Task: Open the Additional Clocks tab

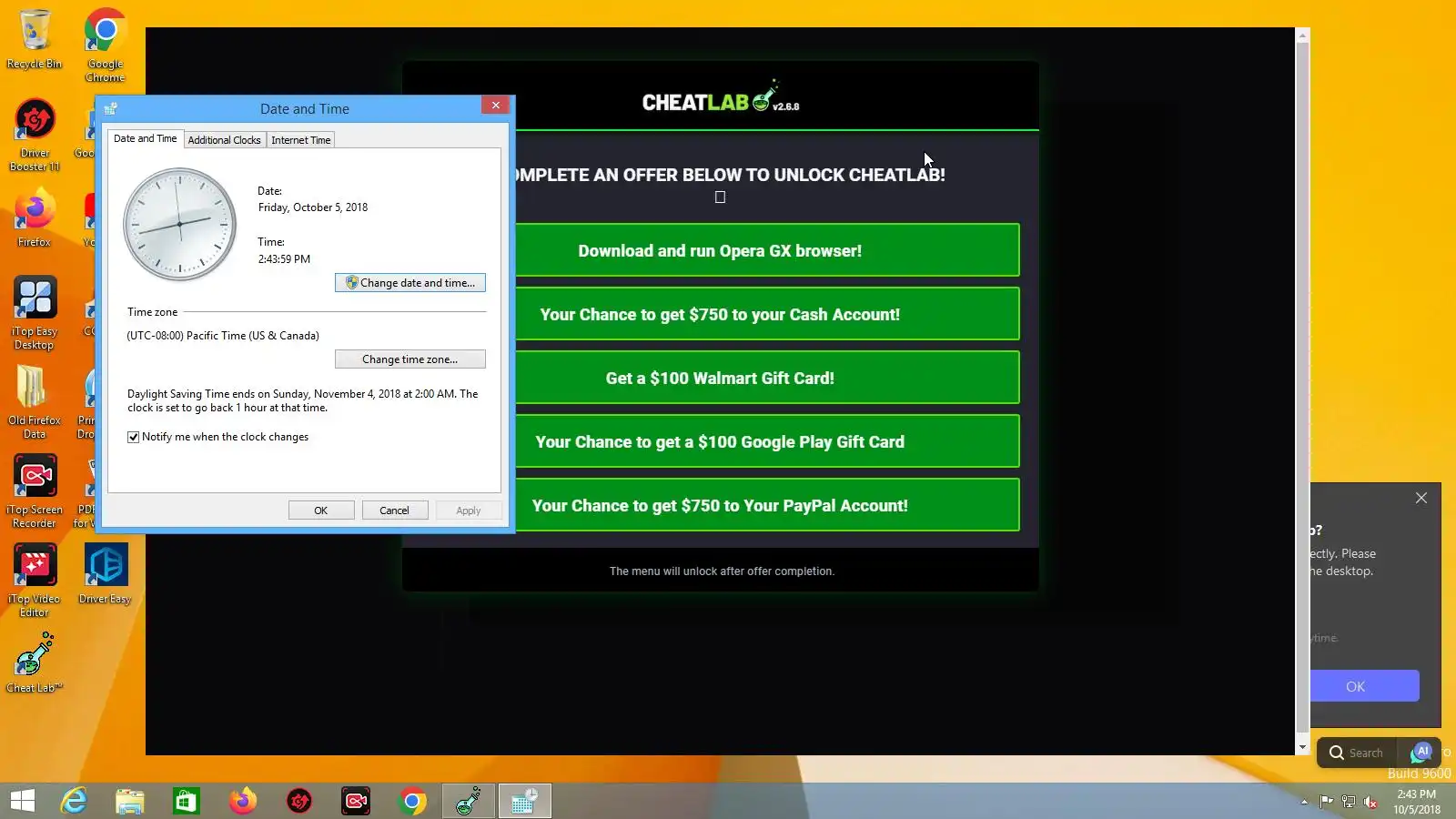Action: 224,140
